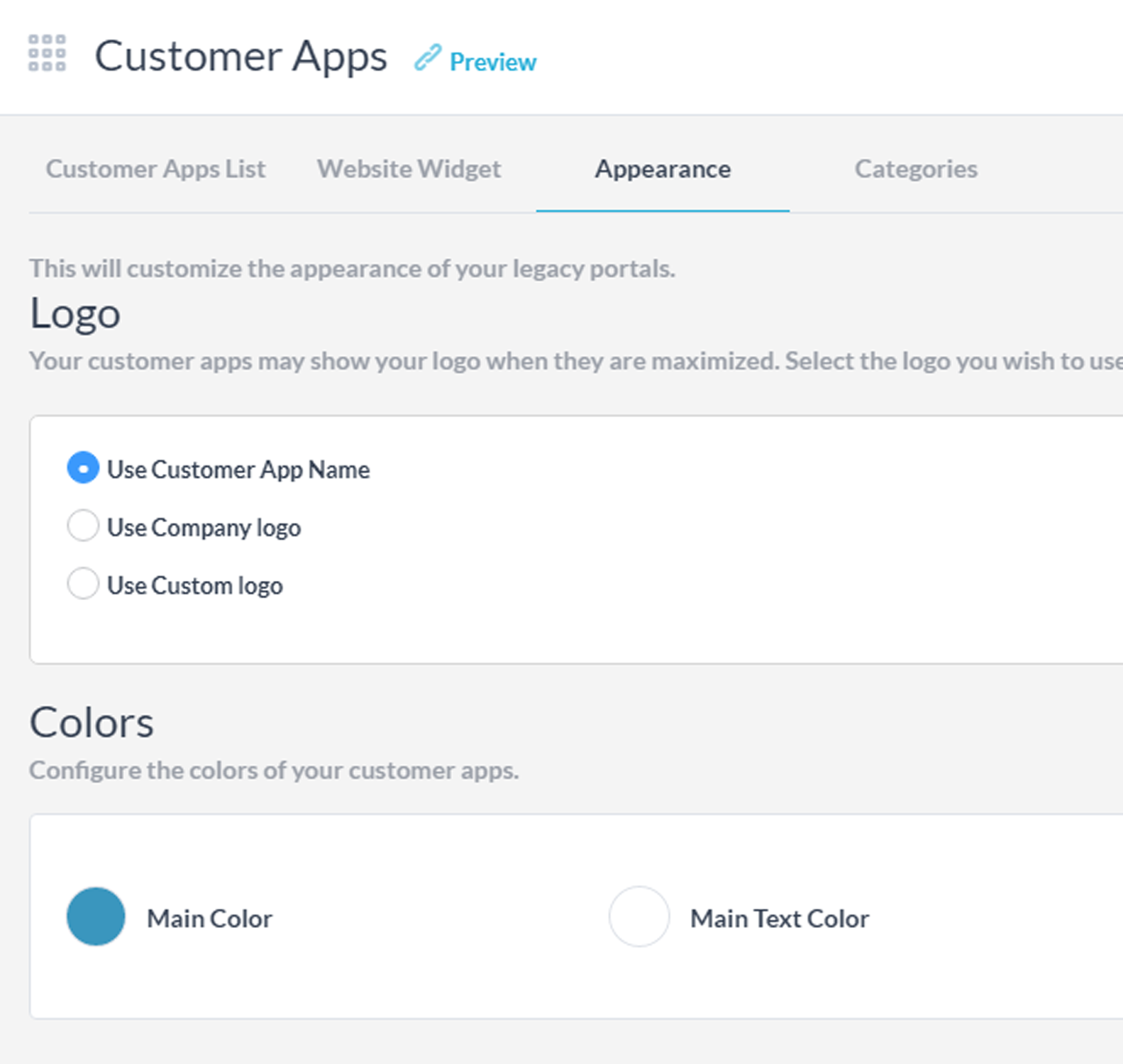The height and width of the screenshot is (1064, 1123).
Task: Click the chain link icon beside Preview
Action: (428, 57)
